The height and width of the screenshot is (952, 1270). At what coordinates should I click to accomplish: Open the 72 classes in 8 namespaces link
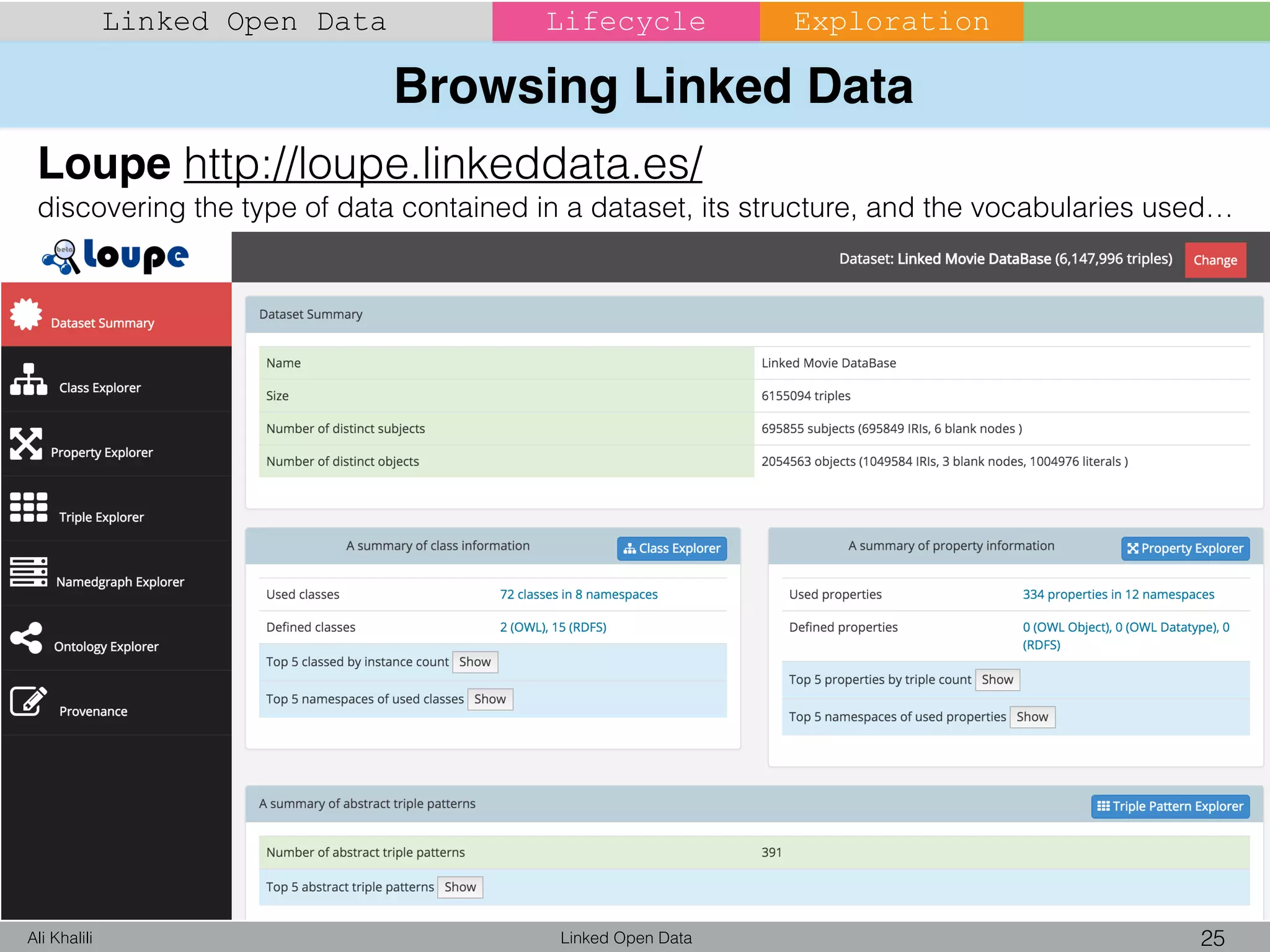point(578,594)
